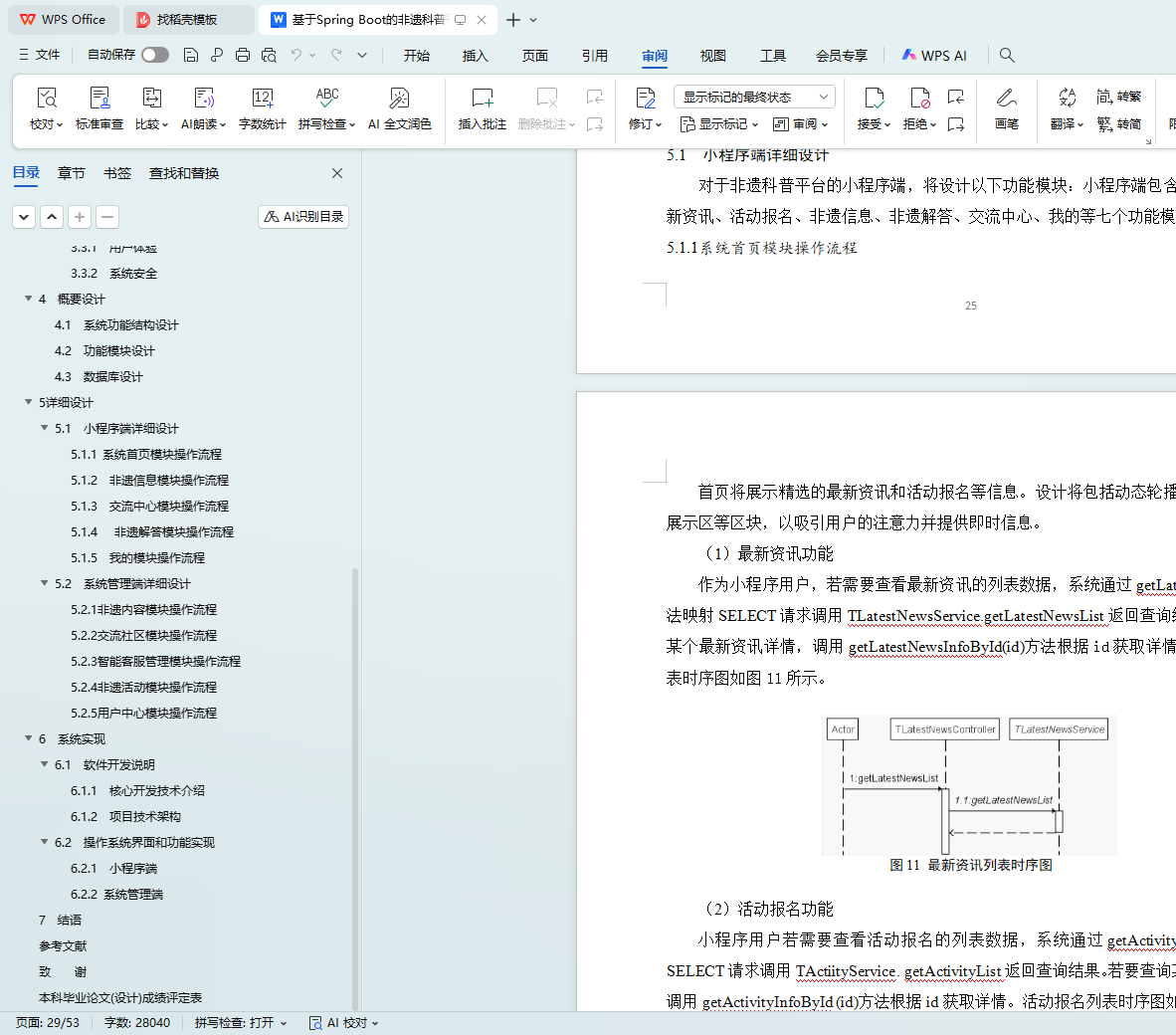Collapse the 6 系统实现 outline section

point(28,738)
